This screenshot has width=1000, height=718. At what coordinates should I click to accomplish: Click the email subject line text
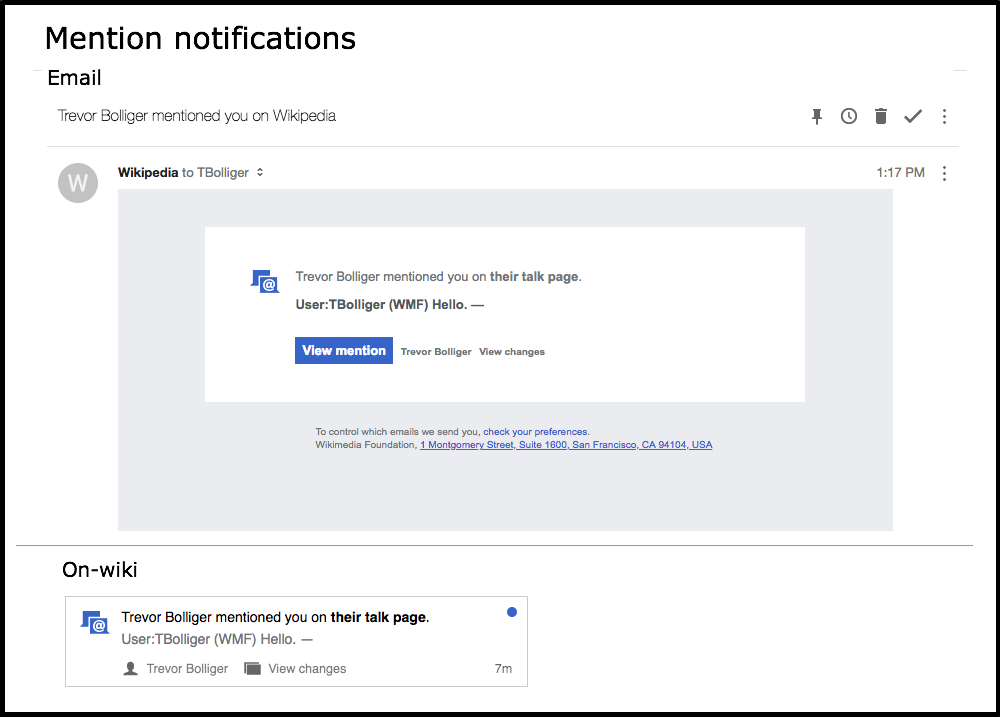[x=196, y=116]
